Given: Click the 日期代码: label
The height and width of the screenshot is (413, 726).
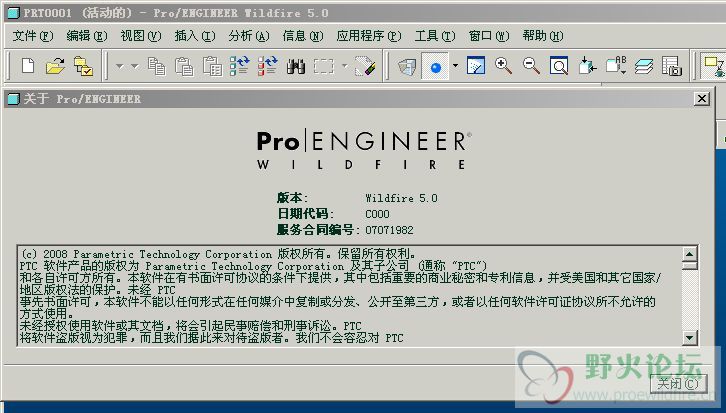Looking at the screenshot, I should pyautogui.click(x=306, y=214).
